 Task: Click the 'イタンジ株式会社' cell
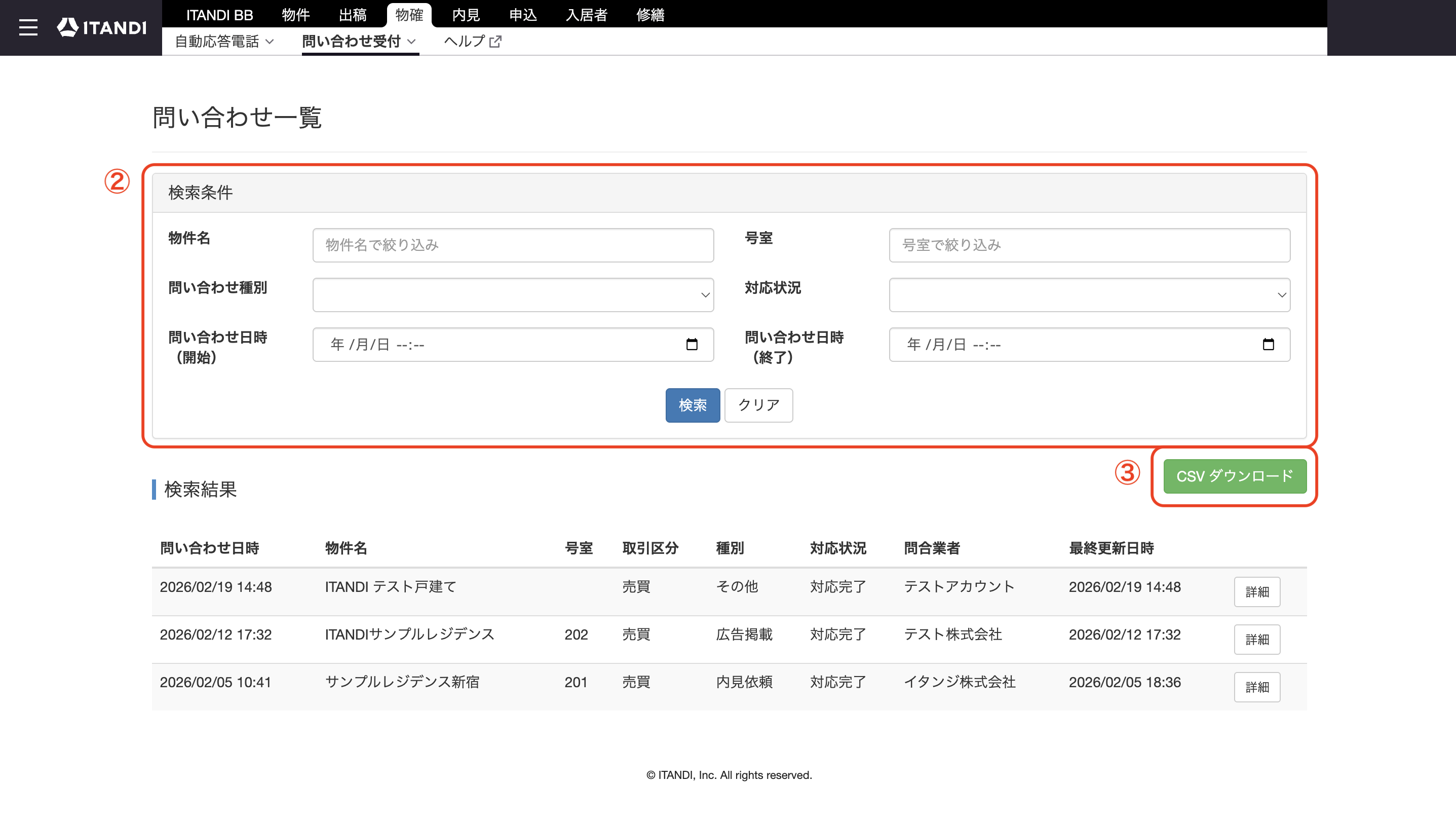(960, 682)
